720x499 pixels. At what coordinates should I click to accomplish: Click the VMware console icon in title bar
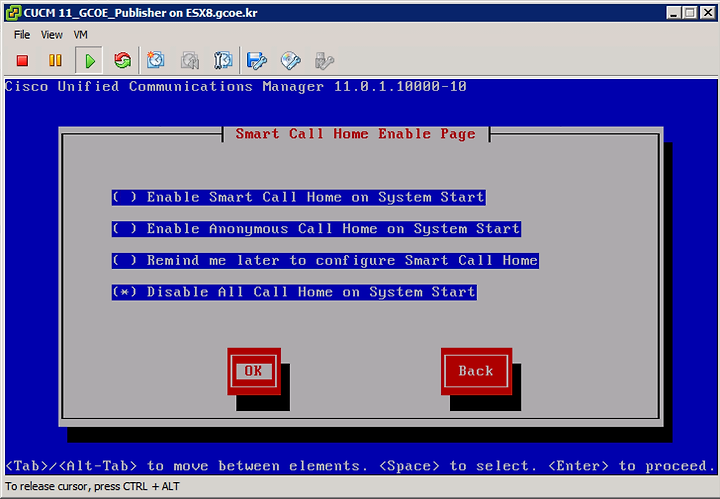pyautogui.click(x=13, y=12)
